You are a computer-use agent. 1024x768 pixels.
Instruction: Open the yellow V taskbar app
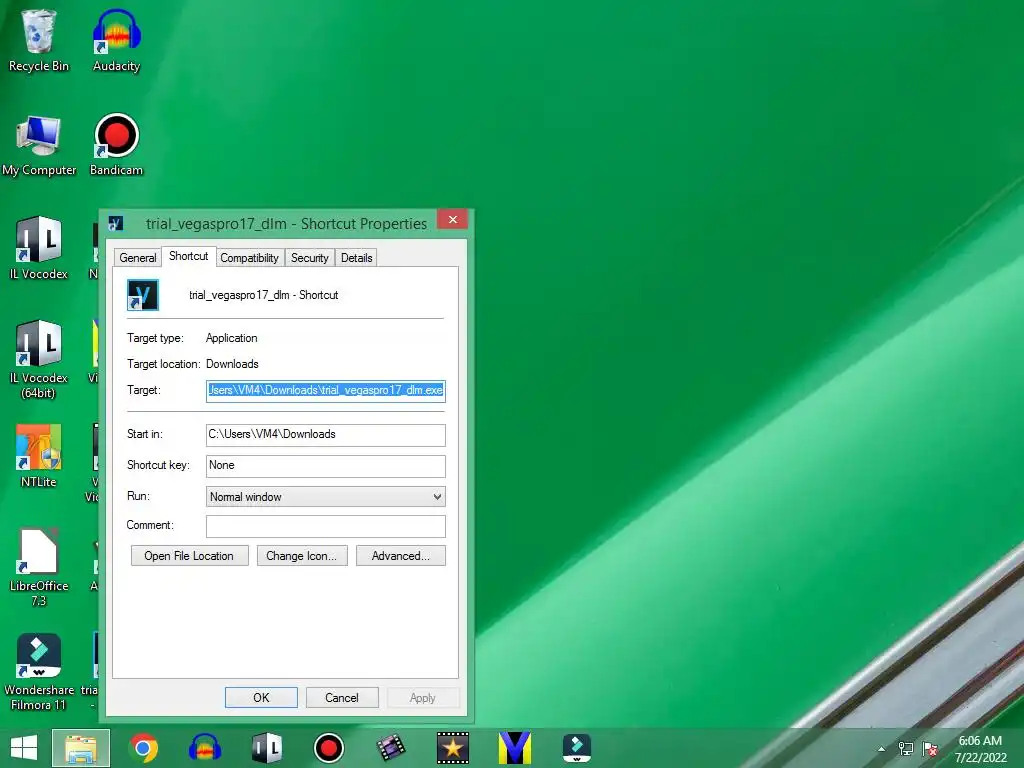click(515, 748)
